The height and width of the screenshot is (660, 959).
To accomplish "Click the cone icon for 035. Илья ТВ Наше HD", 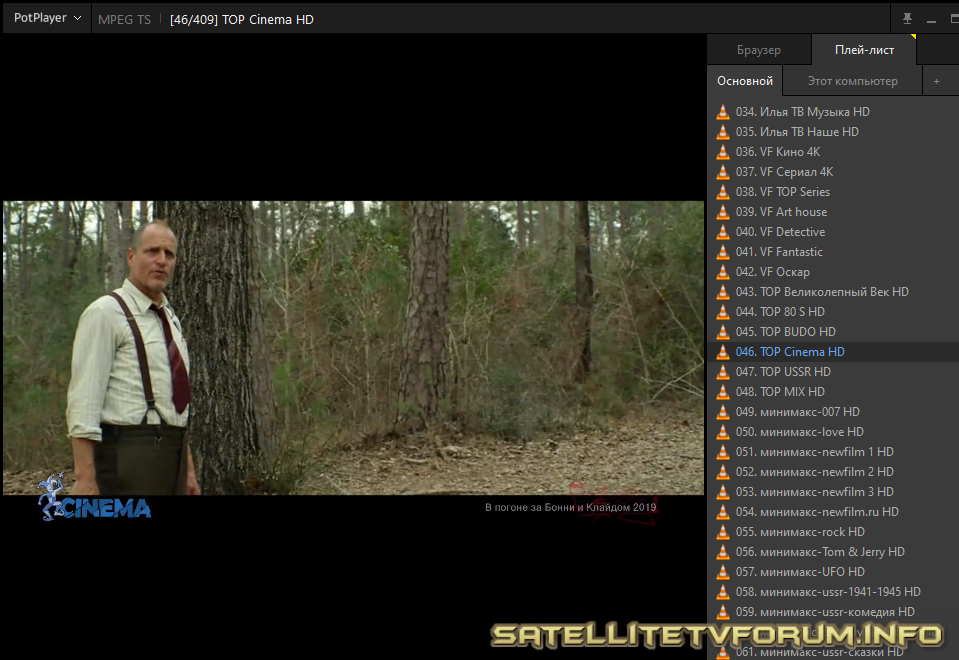I will coord(722,132).
